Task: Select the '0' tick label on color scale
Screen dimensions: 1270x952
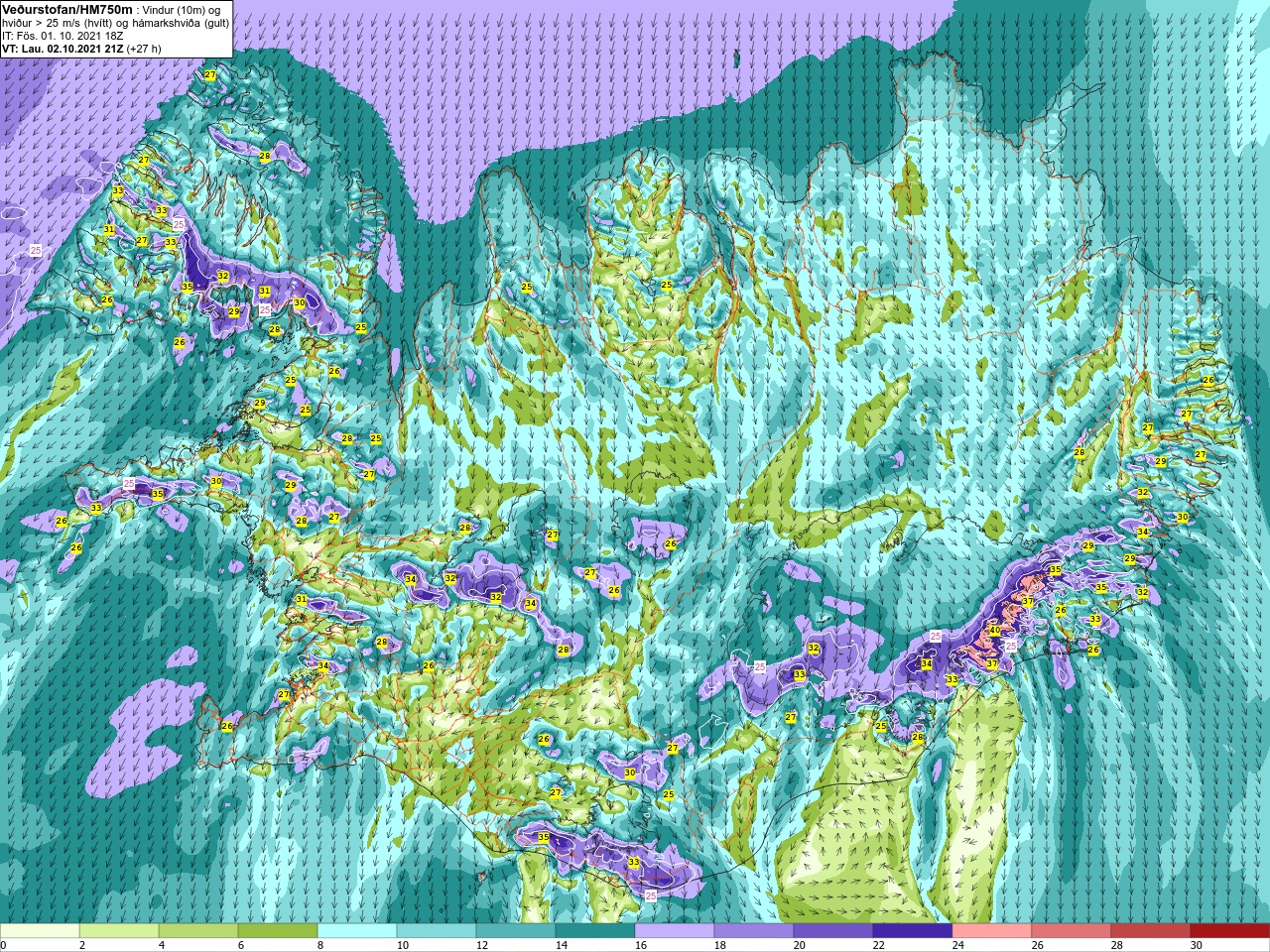Action: coord(4,945)
